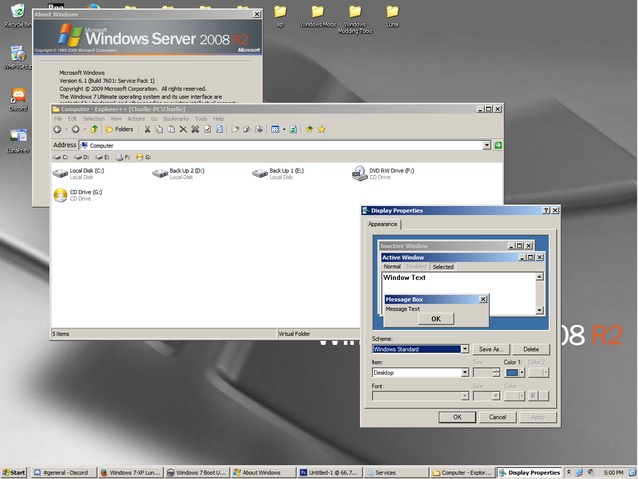Expand the Item dropdown showing Desktop
This screenshot has width=638, height=479.
465,373
